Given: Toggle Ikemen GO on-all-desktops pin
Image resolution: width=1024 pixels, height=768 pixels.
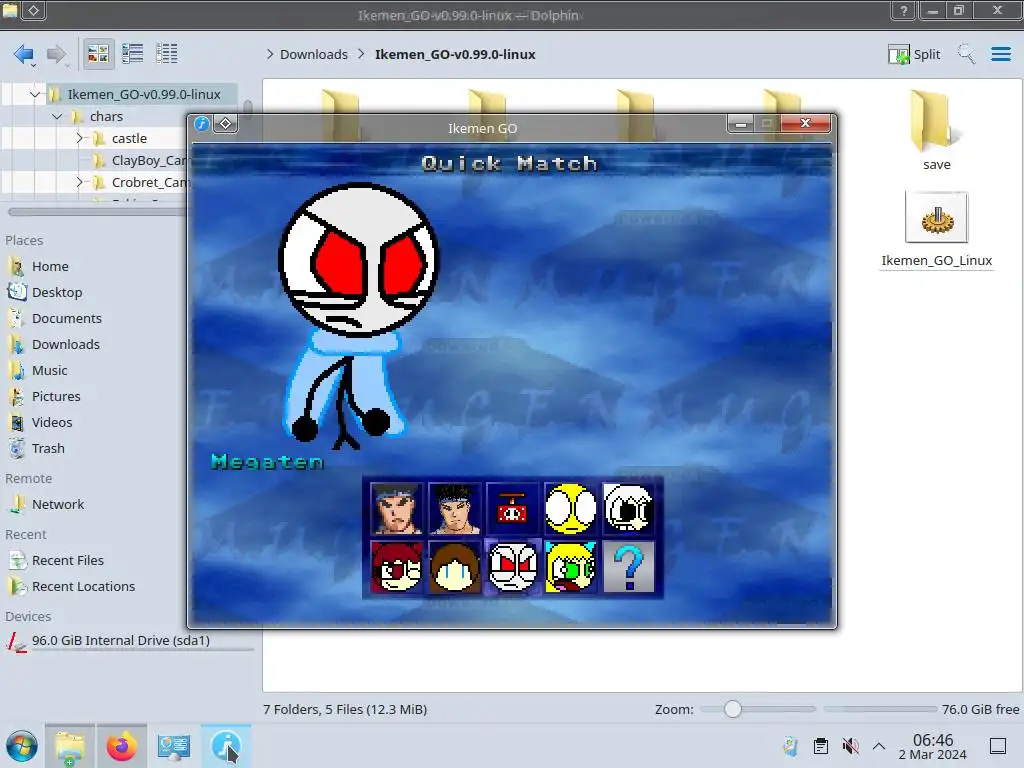Looking at the screenshot, I should click(225, 123).
